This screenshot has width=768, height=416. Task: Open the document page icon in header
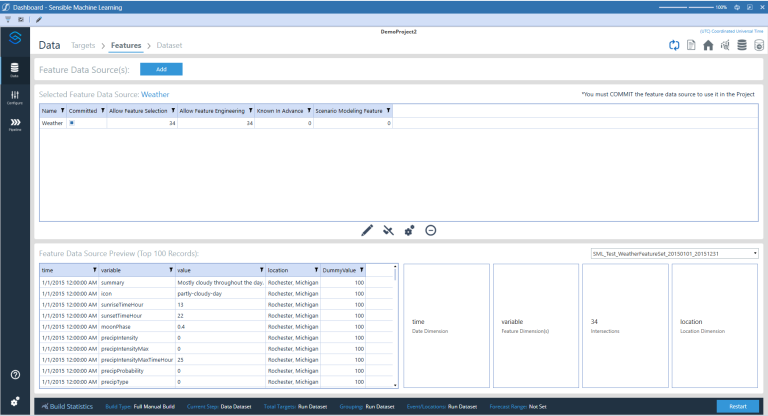tap(691, 45)
